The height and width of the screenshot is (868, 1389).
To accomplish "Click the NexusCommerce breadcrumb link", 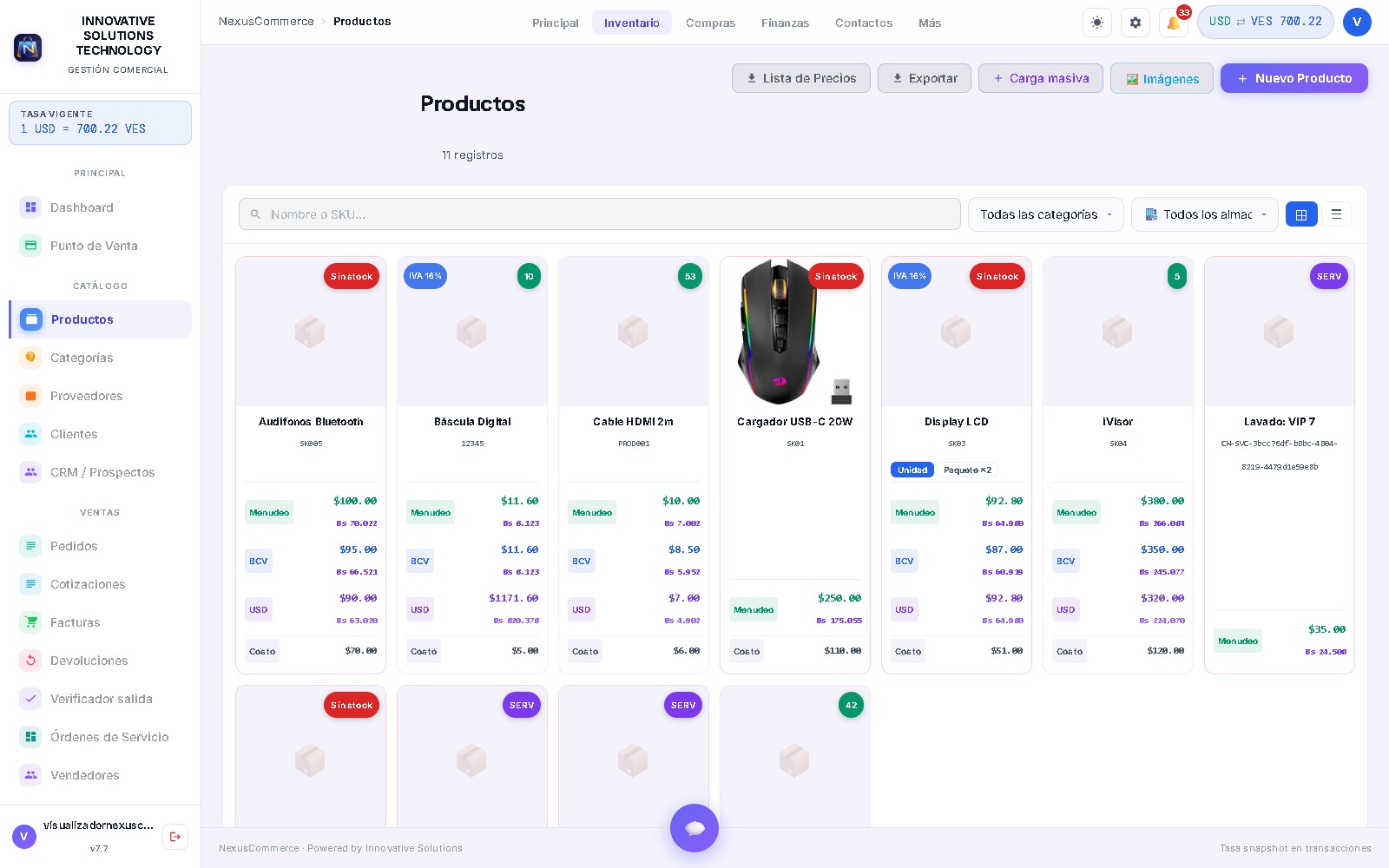I will (267, 22).
